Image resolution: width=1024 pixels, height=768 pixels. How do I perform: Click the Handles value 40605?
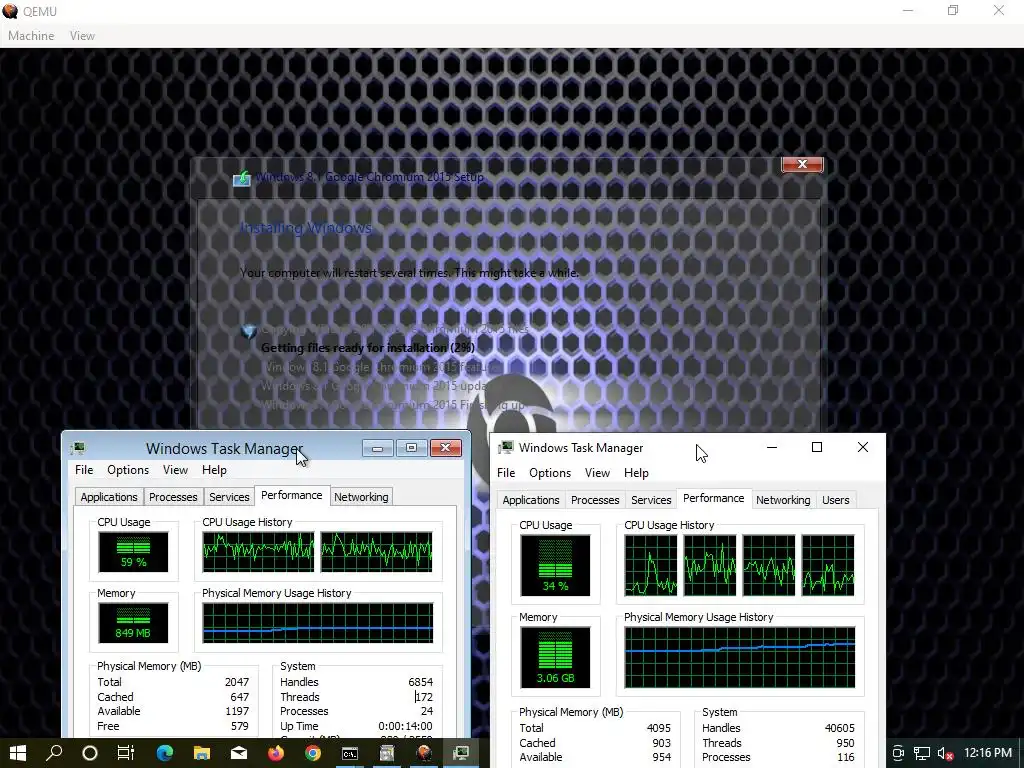pyautogui.click(x=839, y=728)
